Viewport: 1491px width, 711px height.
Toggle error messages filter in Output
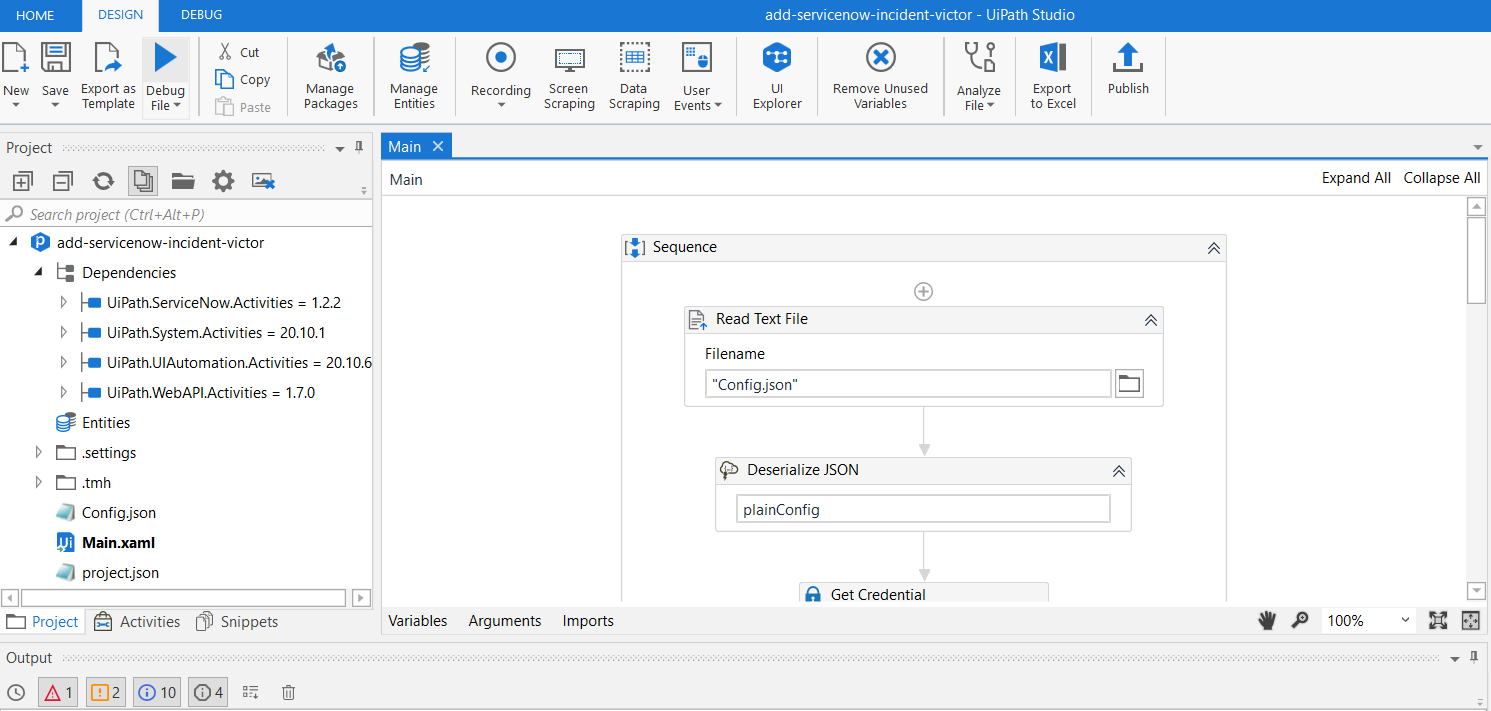pos(58,692)
